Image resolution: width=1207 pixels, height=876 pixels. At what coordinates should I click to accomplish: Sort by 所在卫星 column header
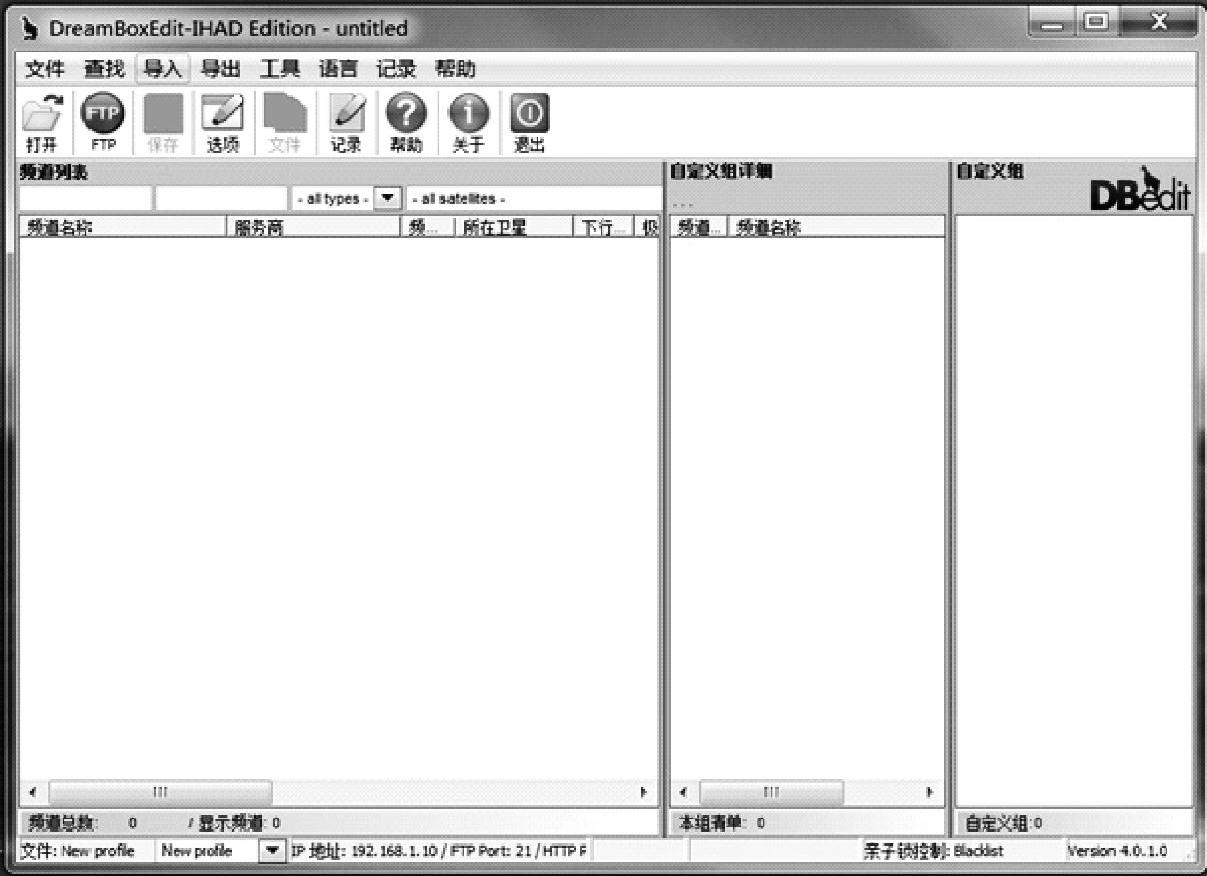click(513, 227)
